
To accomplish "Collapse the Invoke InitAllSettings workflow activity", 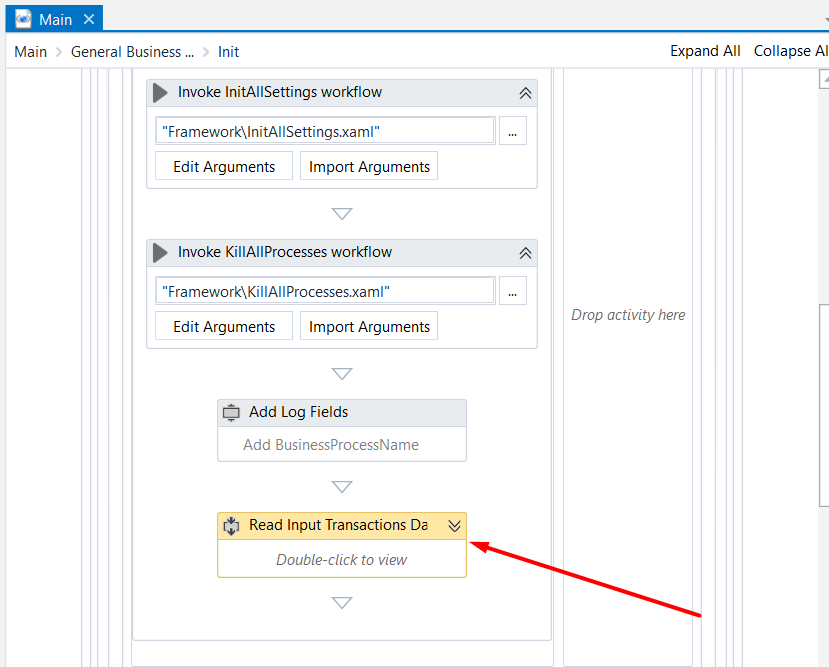I will (525, 93).
